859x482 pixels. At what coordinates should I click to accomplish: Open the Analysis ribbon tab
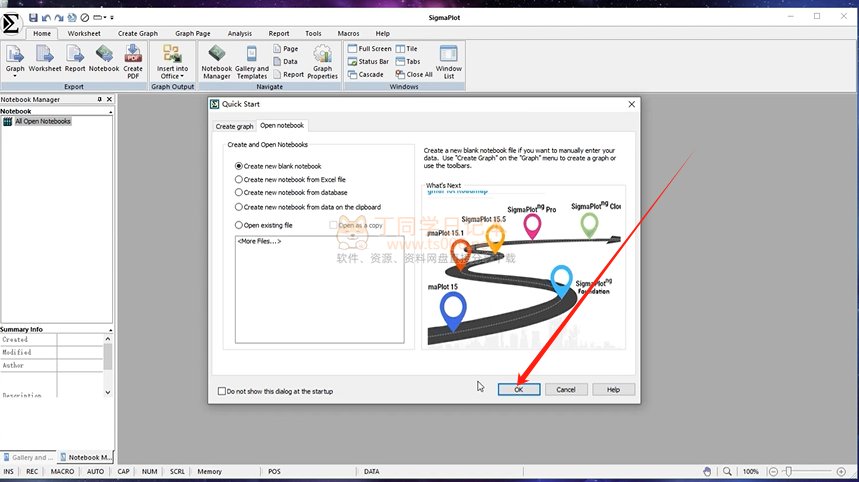240,33
